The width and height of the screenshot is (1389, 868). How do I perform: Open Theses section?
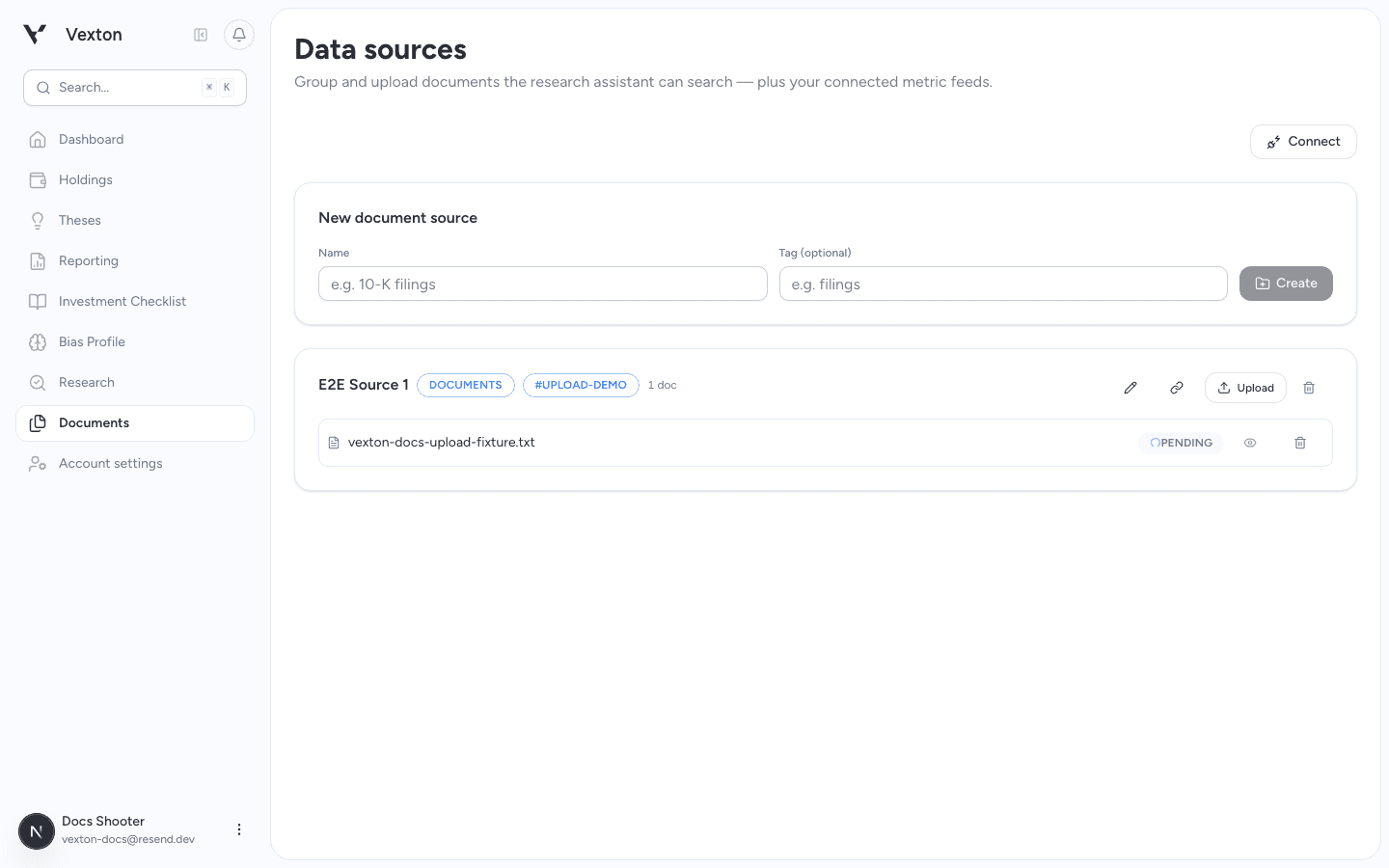pos(135,221)
